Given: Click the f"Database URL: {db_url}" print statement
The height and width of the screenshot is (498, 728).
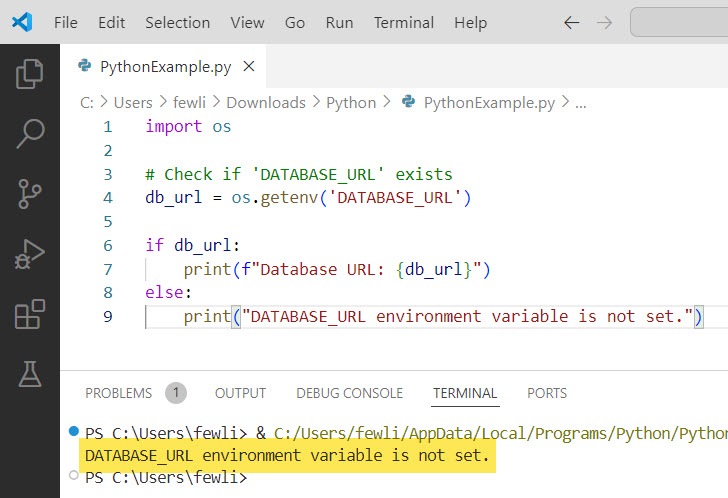Looking at the screenshot, I should pyautogui.click(x=337, y=269).
